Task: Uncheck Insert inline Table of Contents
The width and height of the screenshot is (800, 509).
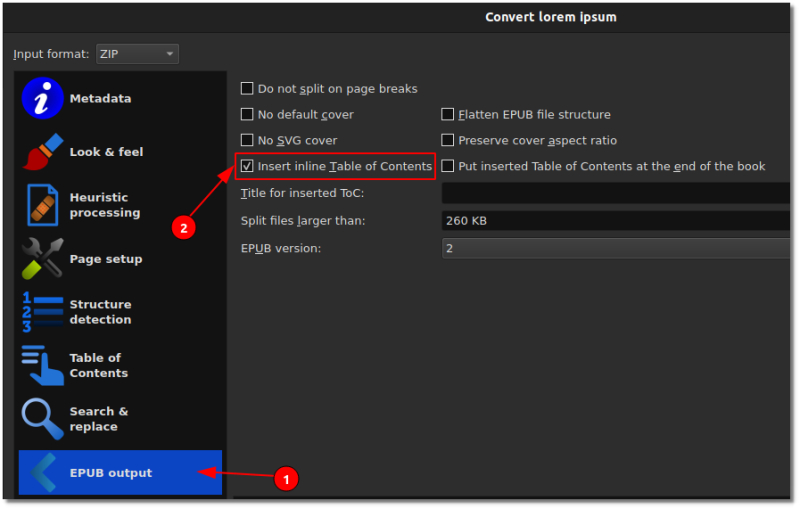Action: point(248,166)
